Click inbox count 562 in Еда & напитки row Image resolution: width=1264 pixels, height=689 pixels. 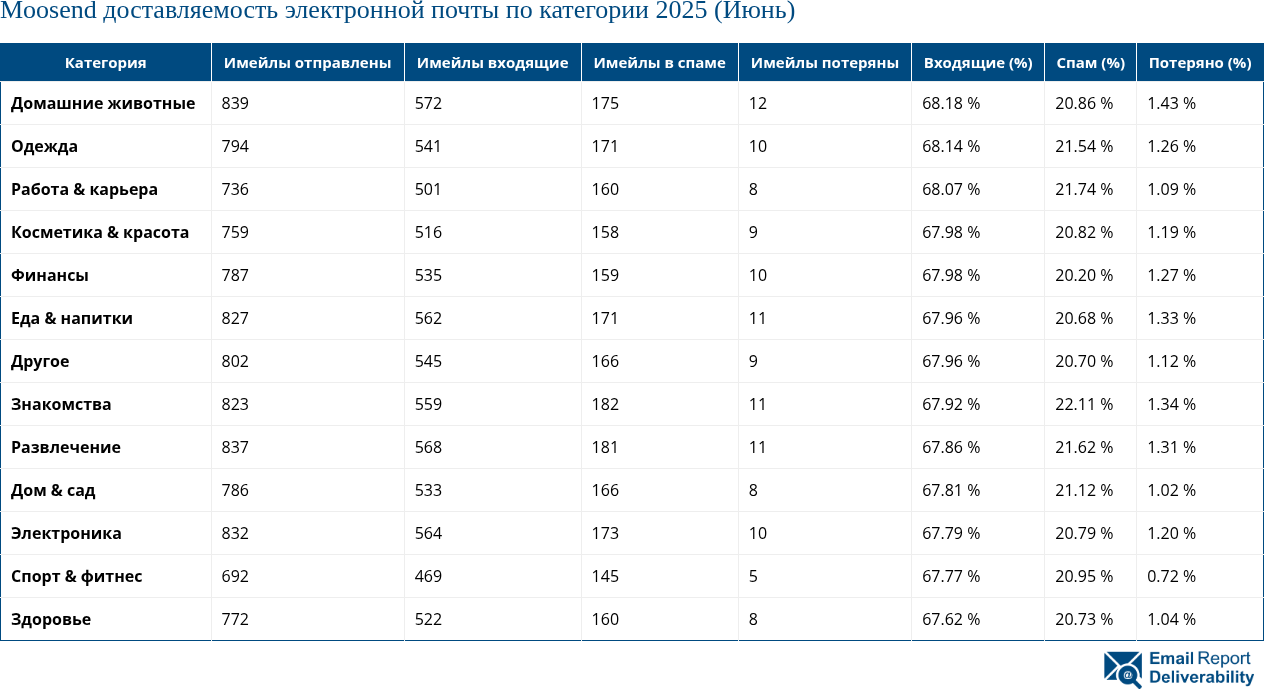pyautogui.click(x=428, y=318)
